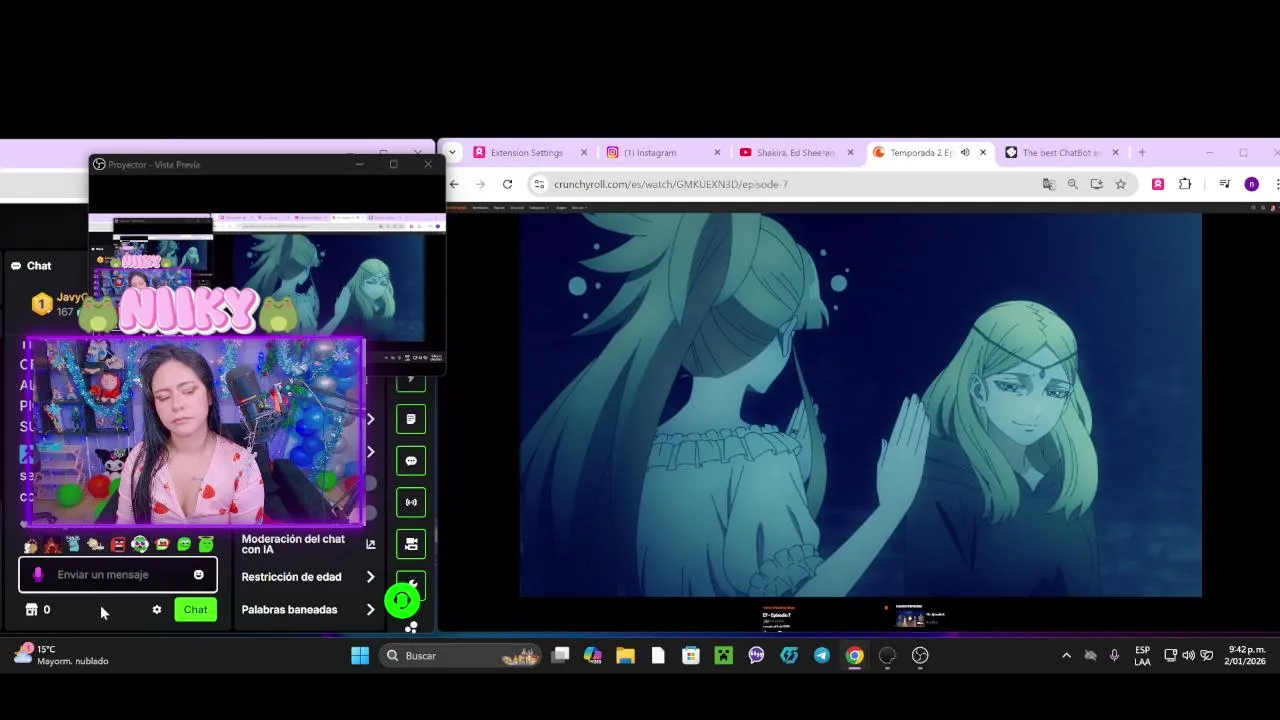Open the Shakira, Ed Sheeran YouTube tab
The image size is (1280, 720).
pos(797,153)
